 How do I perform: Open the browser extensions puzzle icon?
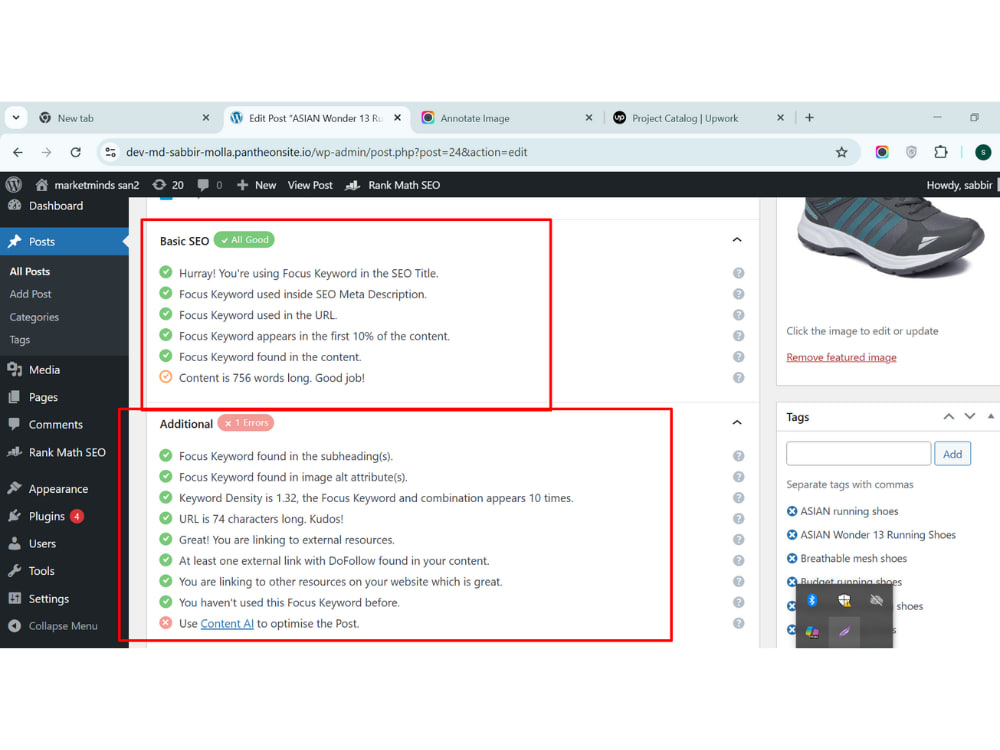click(941, 152)
